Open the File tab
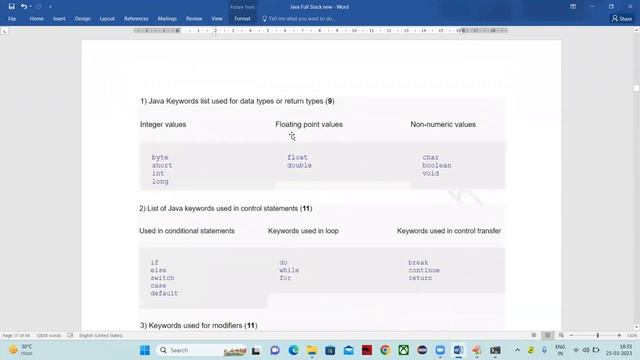The image size is (640, 360). (x=12, y=19)
